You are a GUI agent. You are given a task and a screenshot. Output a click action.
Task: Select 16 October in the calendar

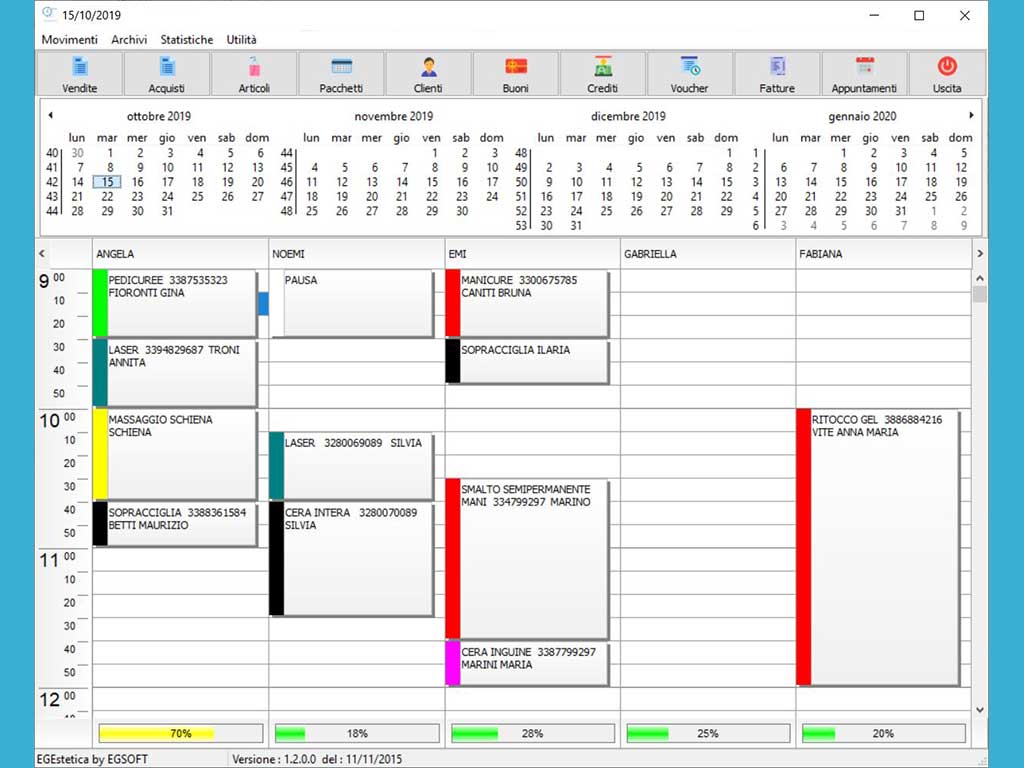point(138,182)
